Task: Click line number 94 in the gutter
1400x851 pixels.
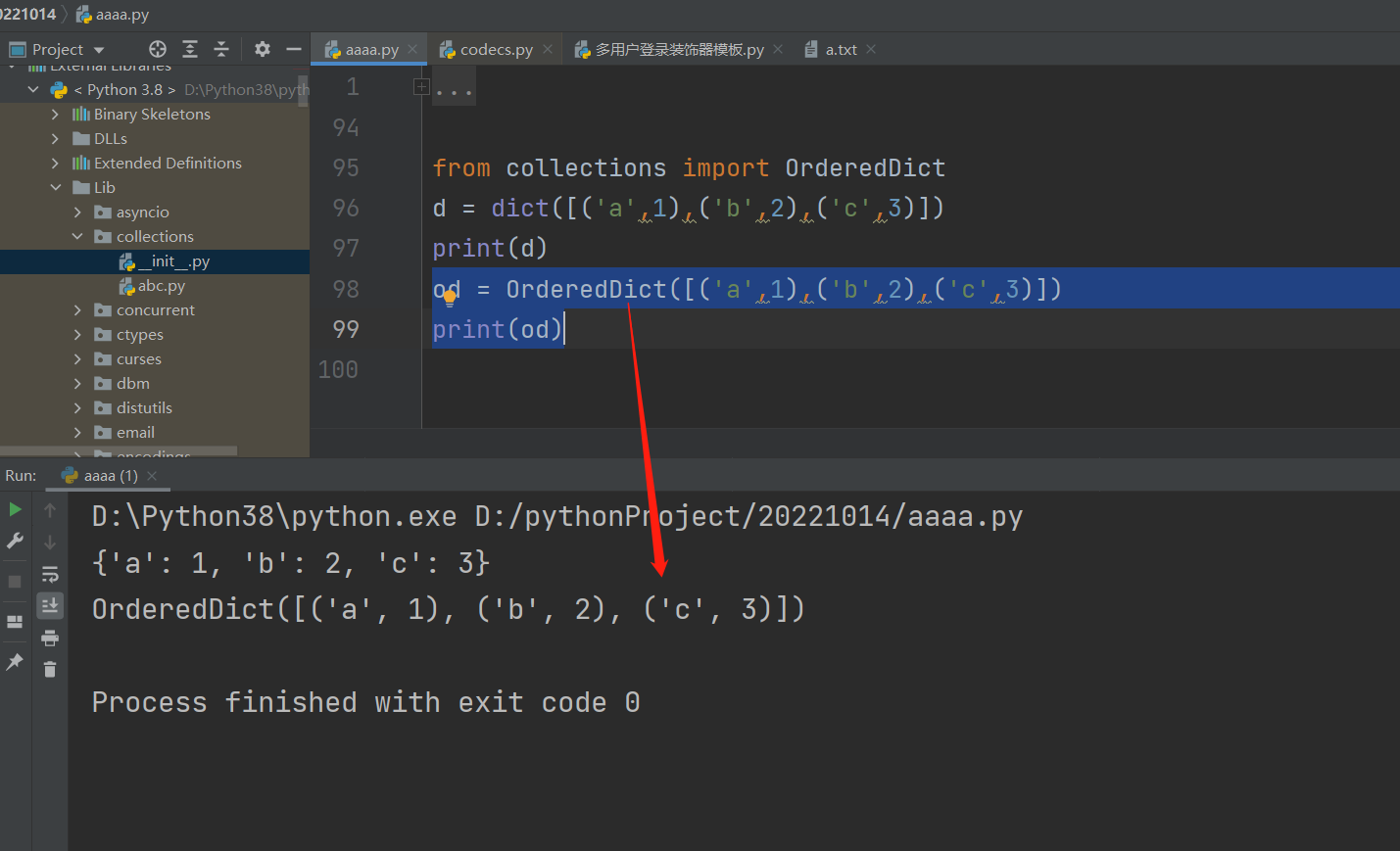Action: 346,127
